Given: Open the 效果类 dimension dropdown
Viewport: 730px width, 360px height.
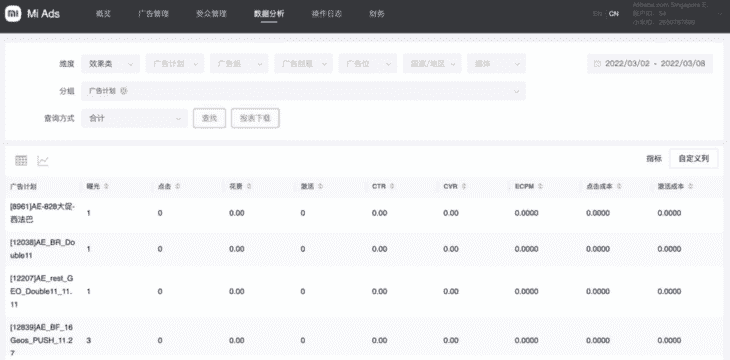Looking at the screenshot, I should point(110,64).
